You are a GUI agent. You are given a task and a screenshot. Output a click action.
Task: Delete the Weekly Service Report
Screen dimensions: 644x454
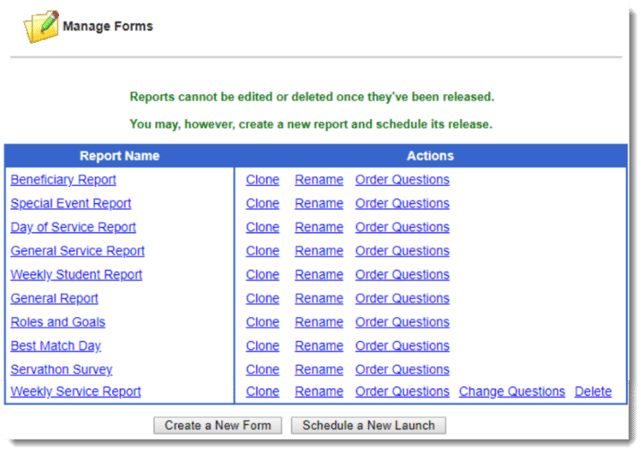tap(593, 392)
